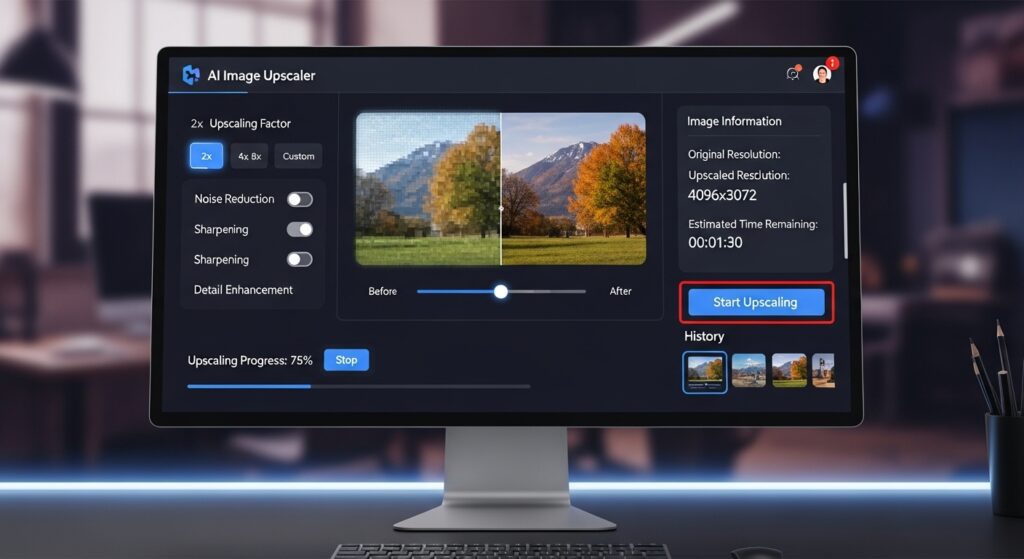Click the Before label under the preview
This screenshot has width=1024, height=559.
pos(383,291)
